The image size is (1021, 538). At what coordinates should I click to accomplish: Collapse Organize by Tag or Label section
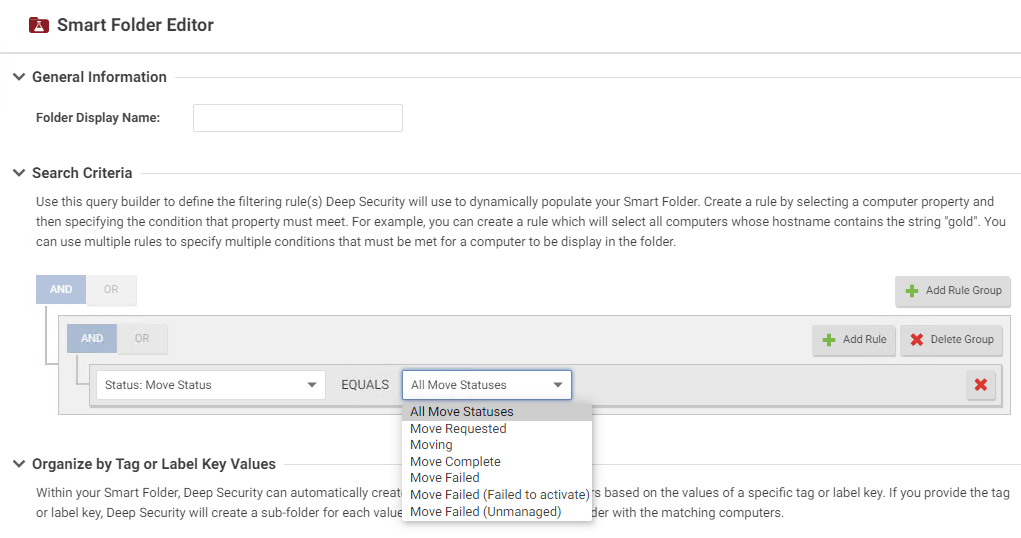19,464
